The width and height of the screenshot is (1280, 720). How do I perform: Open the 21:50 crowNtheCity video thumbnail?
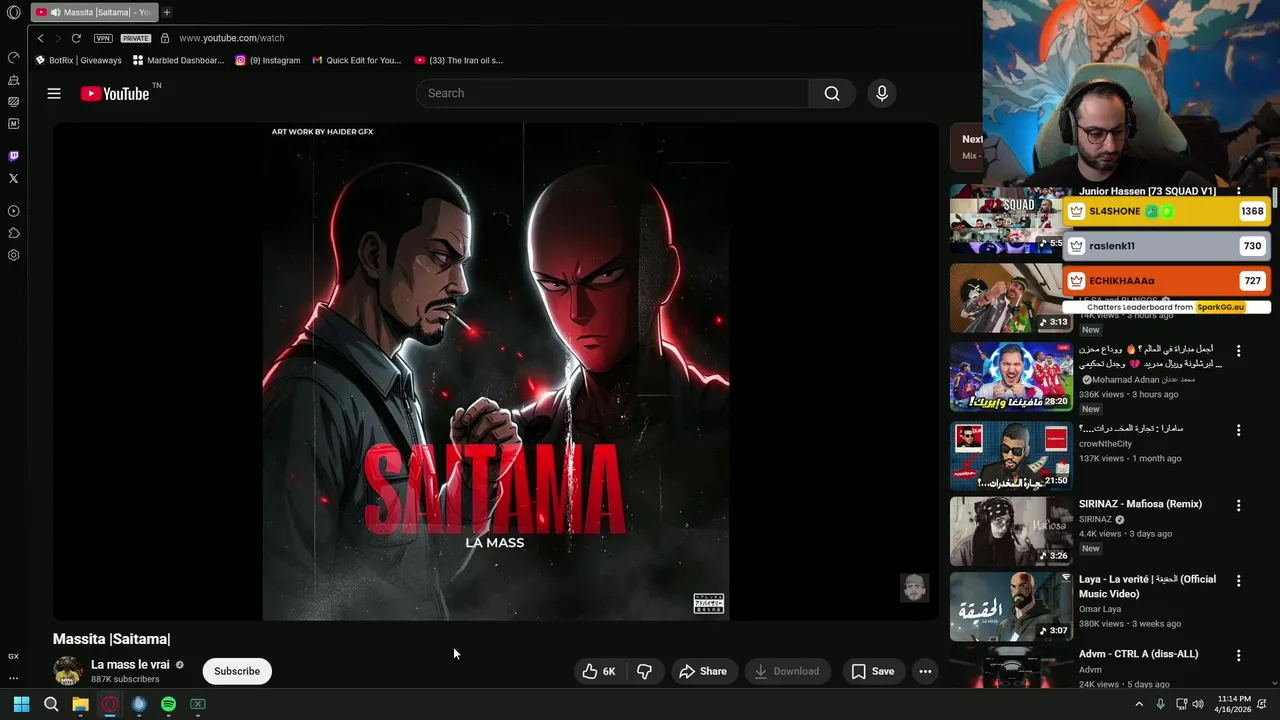click(x=1011, y=456)
